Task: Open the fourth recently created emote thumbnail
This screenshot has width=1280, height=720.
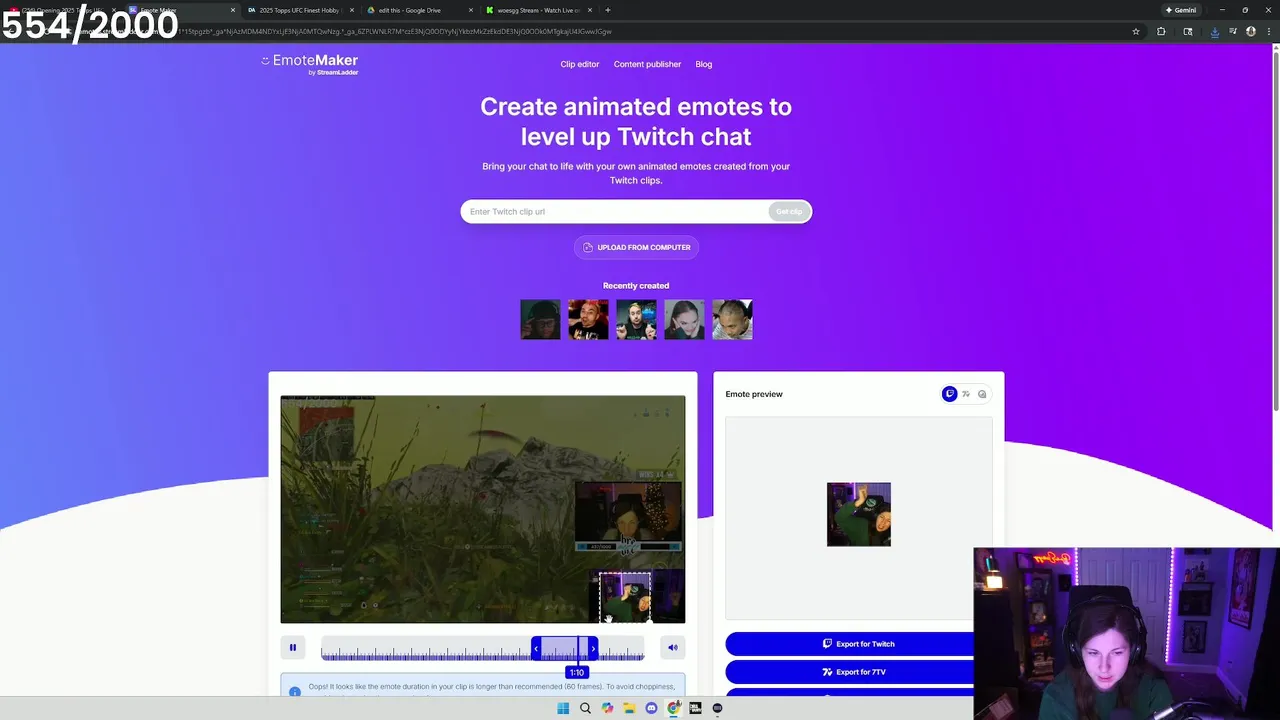Action: [684, 320]
